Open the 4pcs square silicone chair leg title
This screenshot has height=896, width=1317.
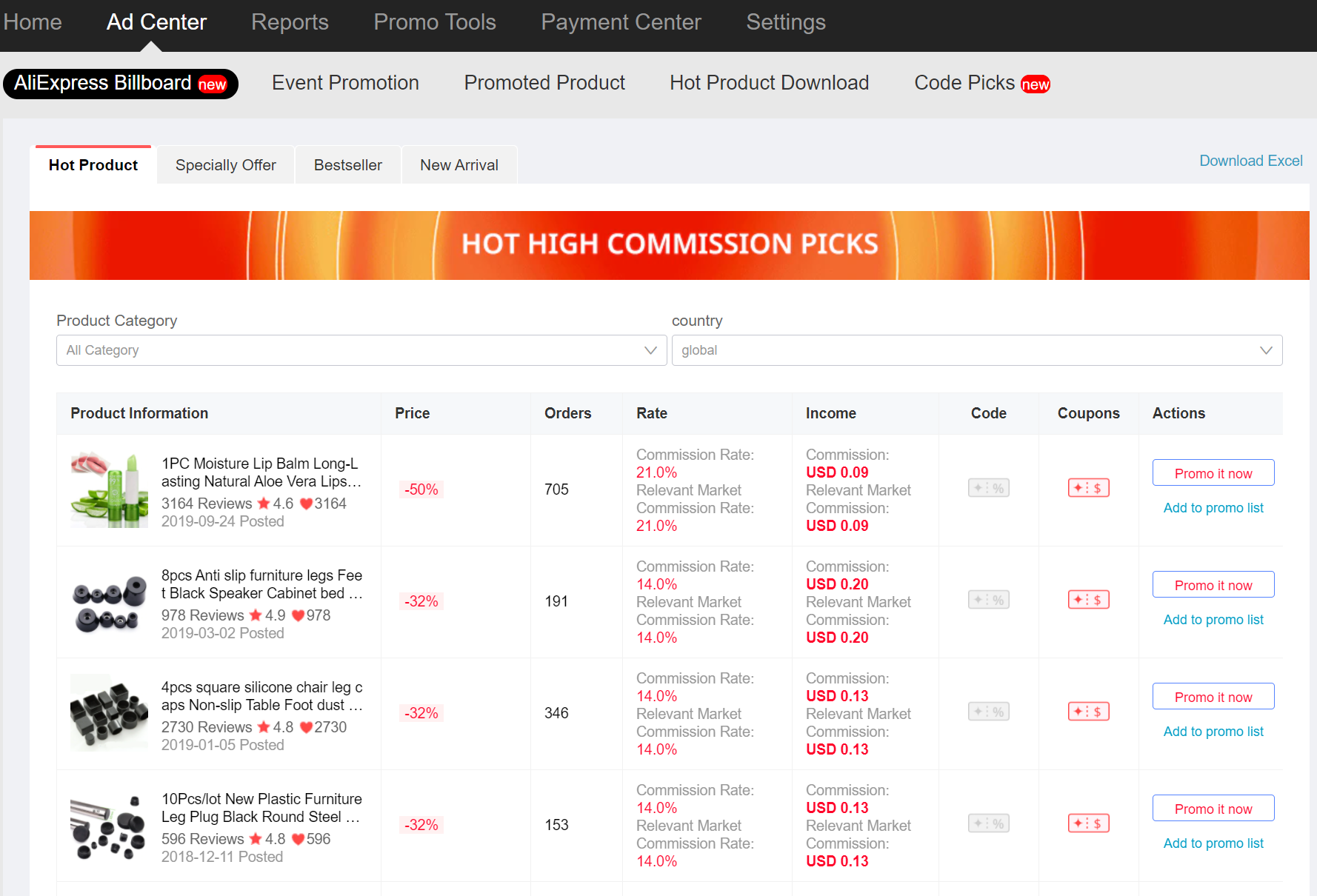(x=261, y=696)
